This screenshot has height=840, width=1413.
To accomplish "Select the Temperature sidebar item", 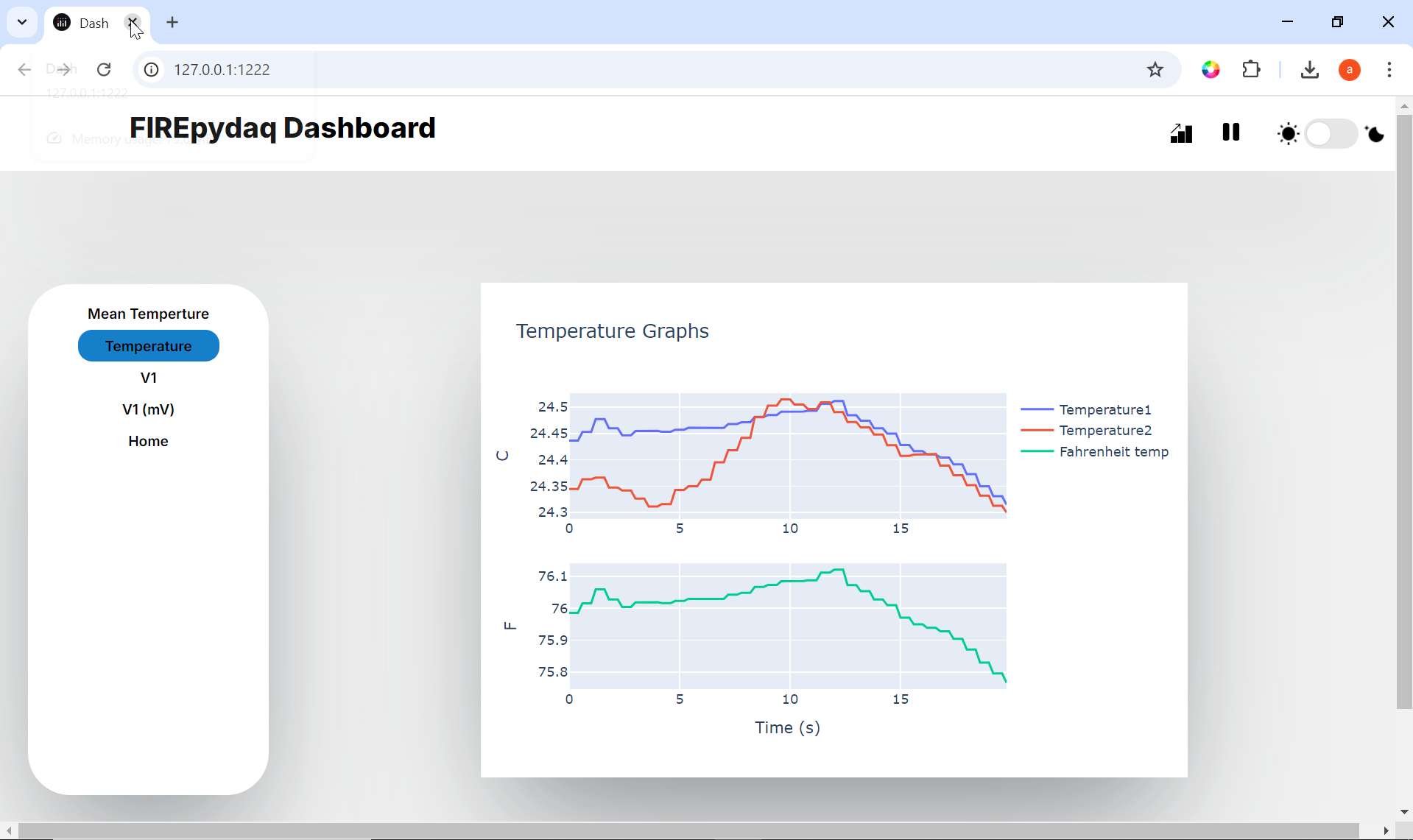I will point(148,346).
